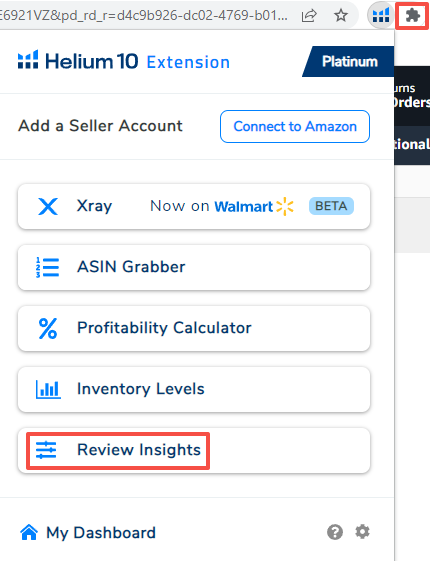This screenshot has width=430, height=561.
Task: Go to My Dashboard link
Action: tap(101, 533)
